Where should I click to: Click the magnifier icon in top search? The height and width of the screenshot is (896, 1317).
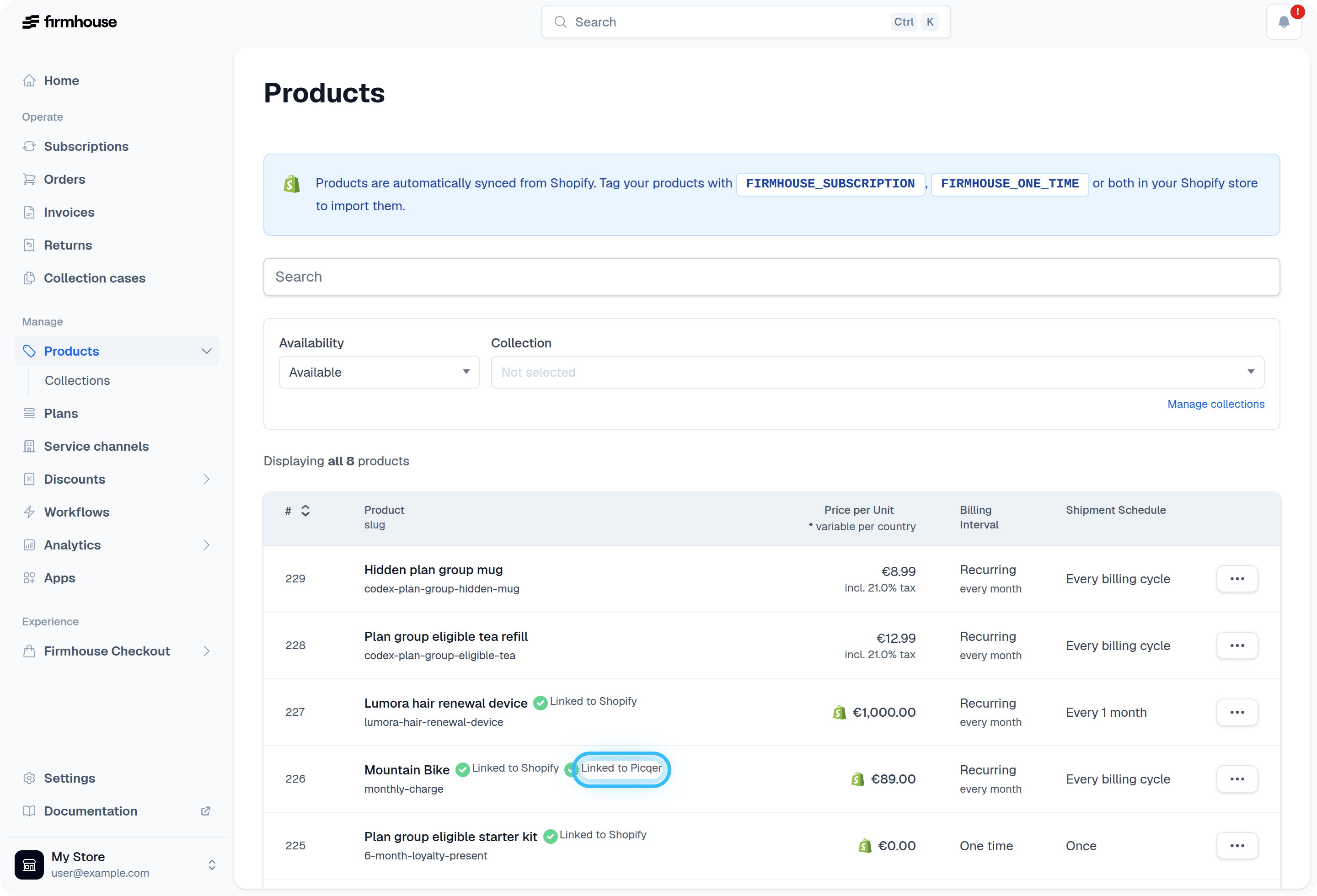[561, 21]
